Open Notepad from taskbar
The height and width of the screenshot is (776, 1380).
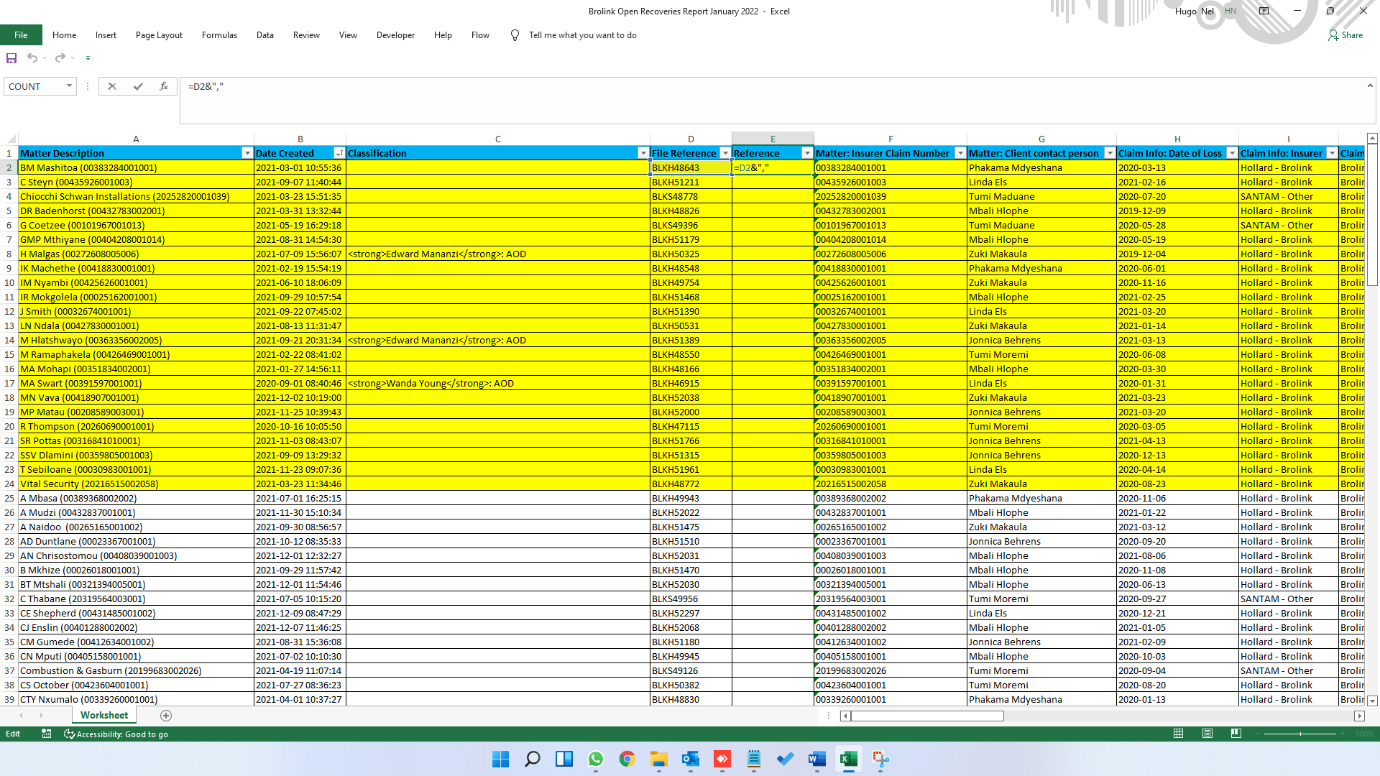point(754,759)
